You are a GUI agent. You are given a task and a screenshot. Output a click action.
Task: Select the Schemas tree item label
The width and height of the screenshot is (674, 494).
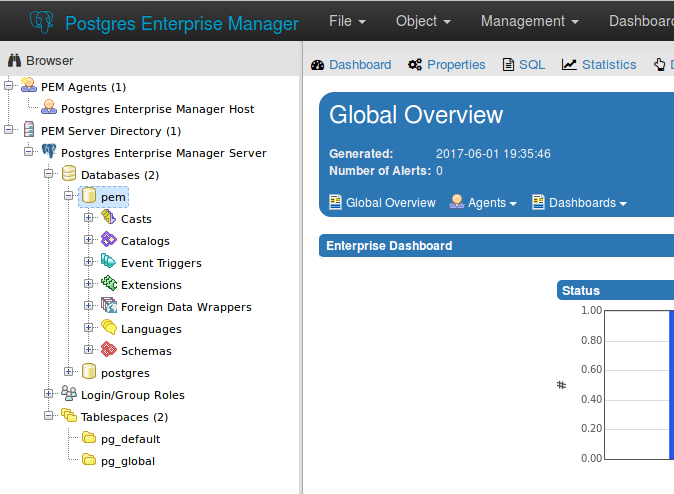(x=146, y=351)
